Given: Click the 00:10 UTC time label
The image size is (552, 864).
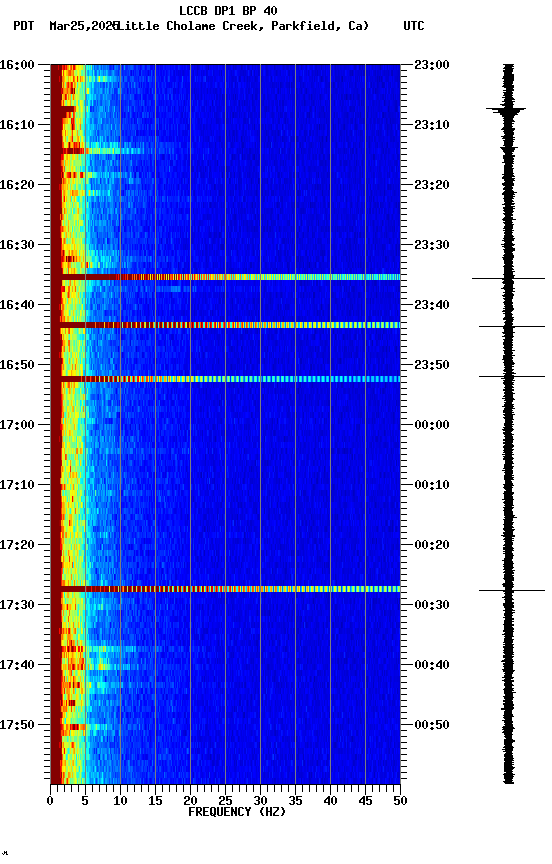Looking at the screenshot, I should click(x=432, y=485).
